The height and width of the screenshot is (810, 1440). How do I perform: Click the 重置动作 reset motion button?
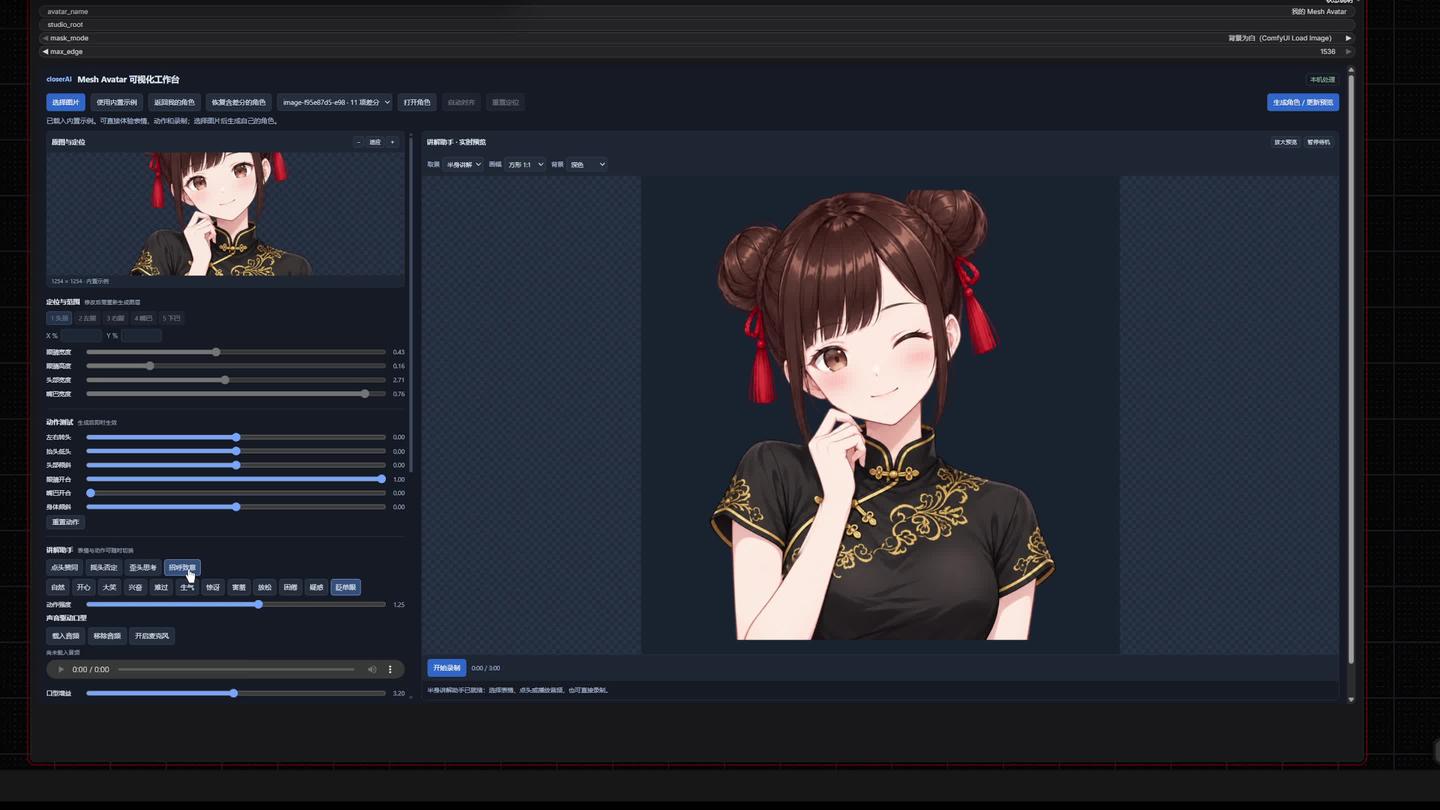[x=66, y=522]
